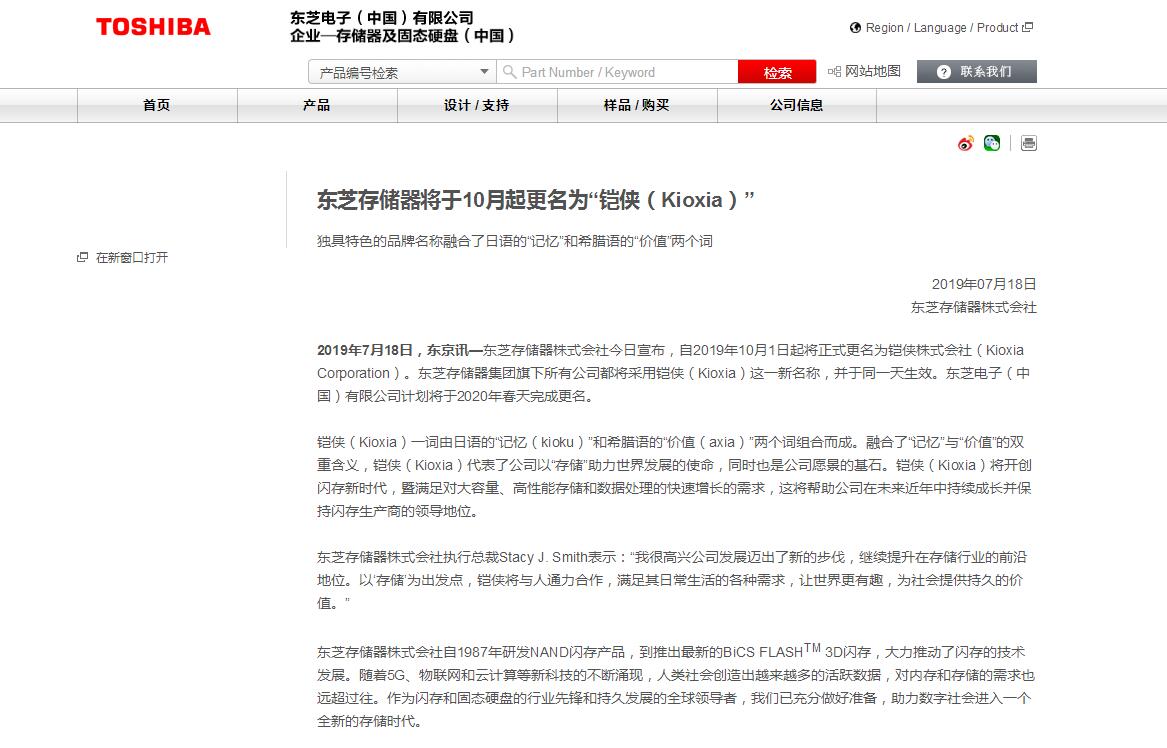Open 网站地图 sitemap link
1167x748 pixels.
[x=872, y=71]
